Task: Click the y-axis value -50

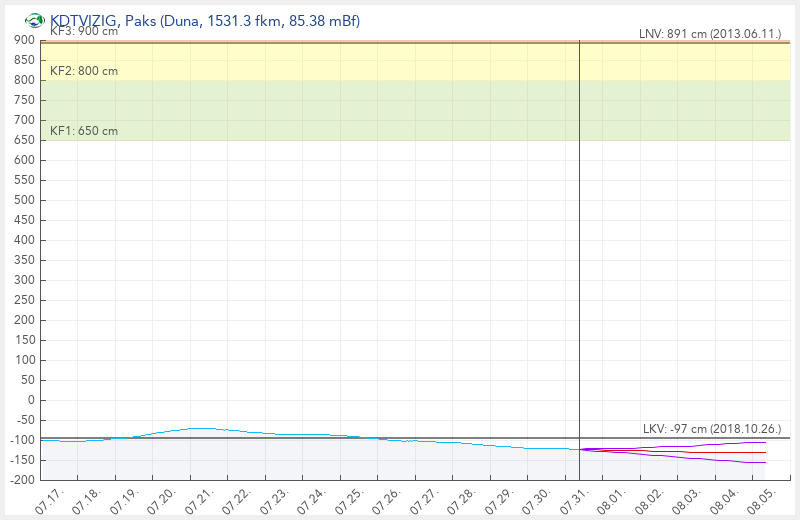Action: 27,420
